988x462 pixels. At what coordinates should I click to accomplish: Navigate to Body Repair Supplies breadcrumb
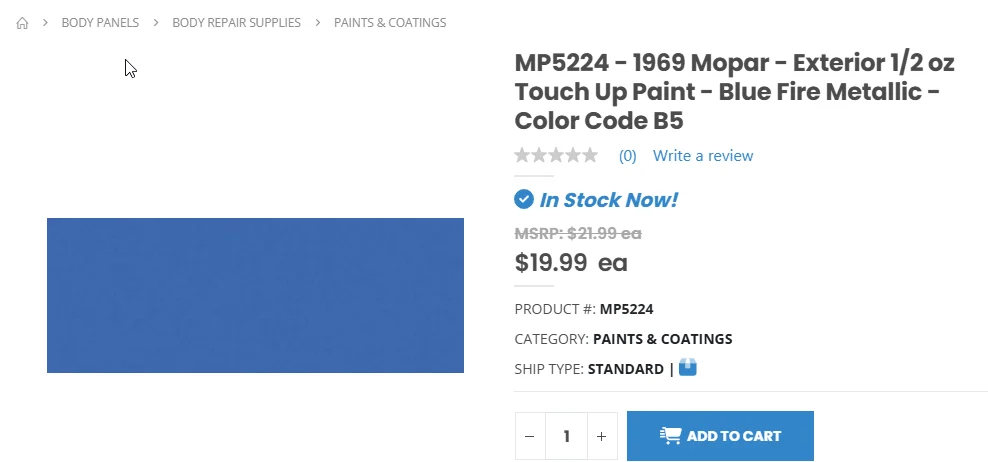[x=236, y=23]
